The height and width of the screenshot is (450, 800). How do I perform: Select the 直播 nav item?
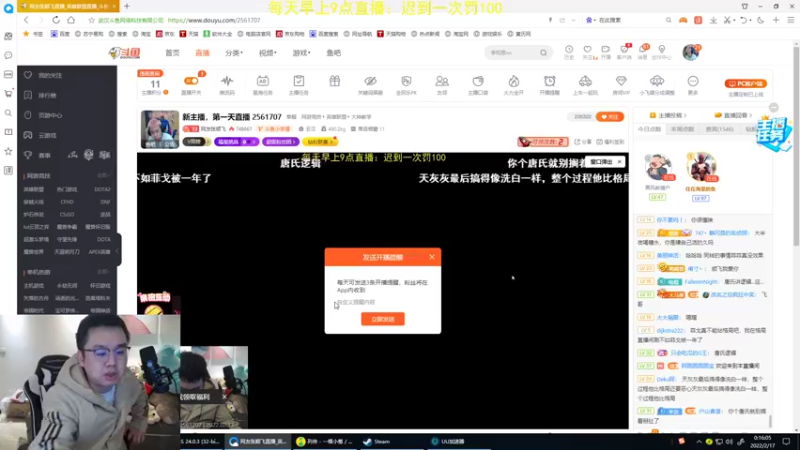tap(203, 53)
